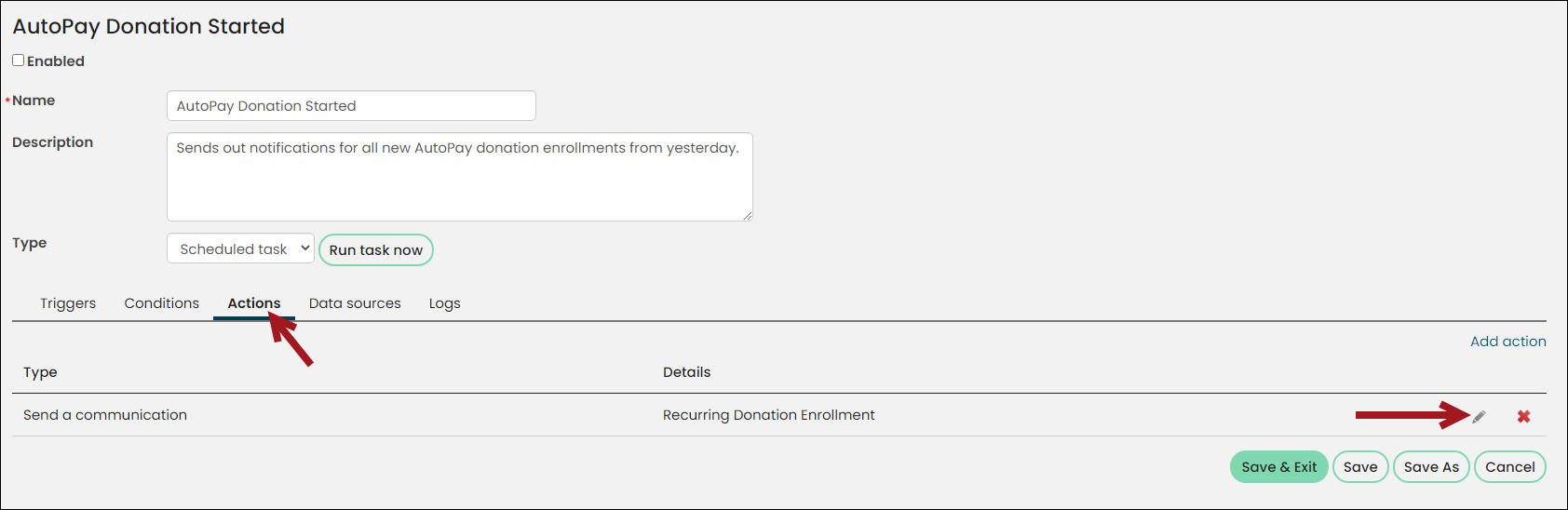Open the Conditions tab

tap(162, 303)
